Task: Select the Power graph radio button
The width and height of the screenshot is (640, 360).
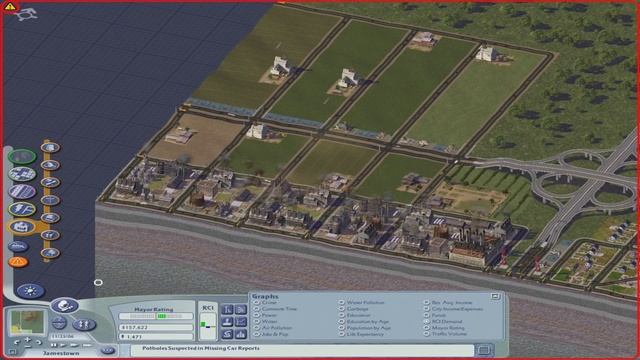Action: [x=257, y=315]
